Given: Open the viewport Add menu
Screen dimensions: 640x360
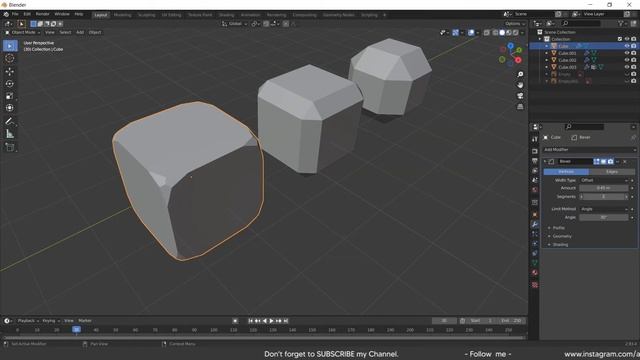Looking at the screenshot, I should click(x=80, y=32).
